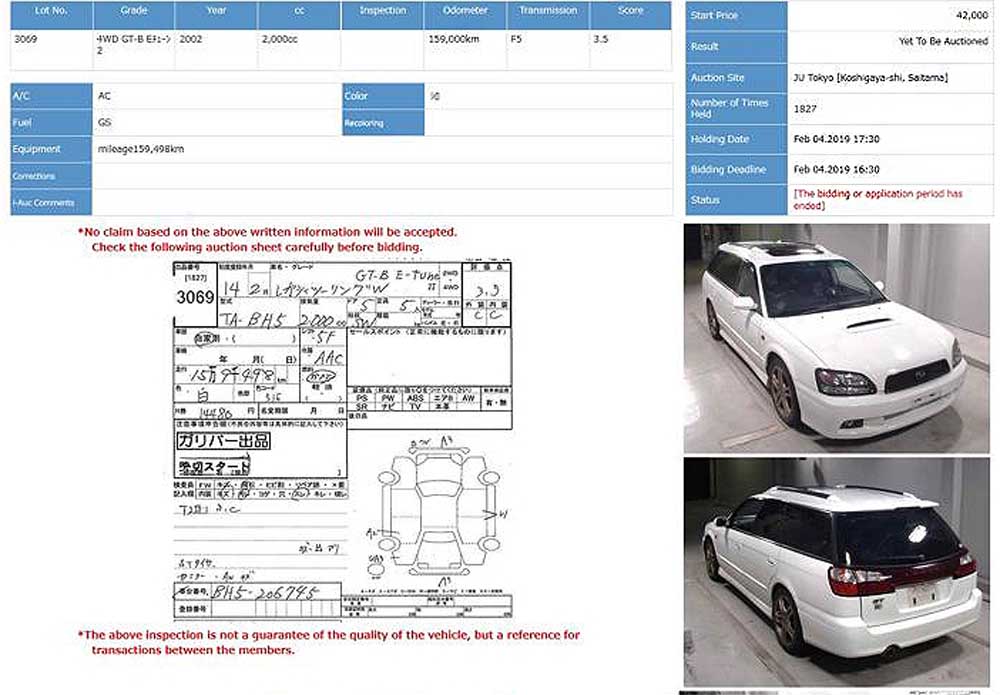Click the Corrections row label
The image size is (1000, 695).
click(51, 176)
